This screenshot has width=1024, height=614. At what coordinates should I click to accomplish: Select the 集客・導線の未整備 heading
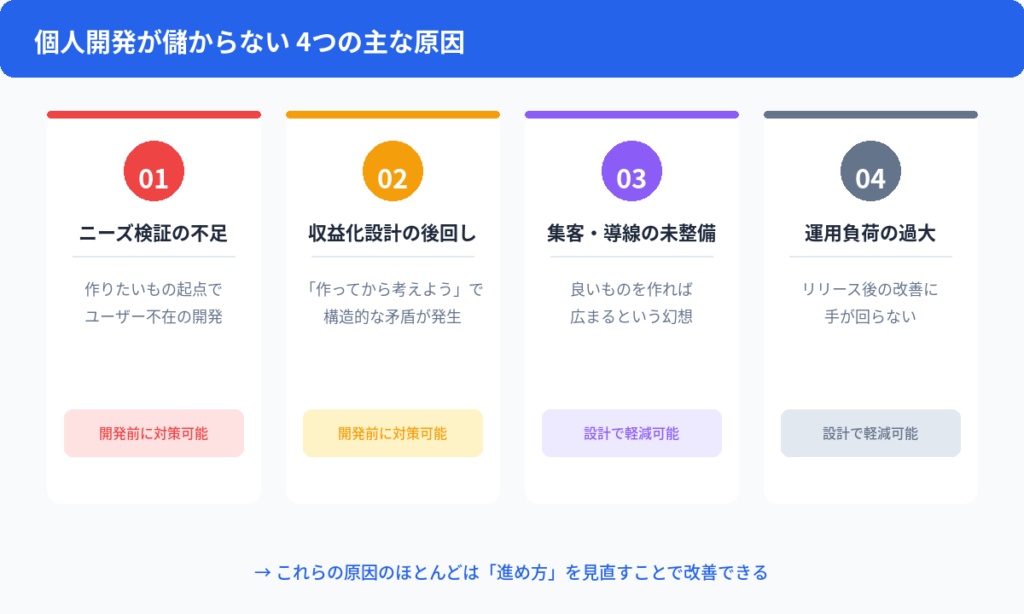[631, 234]
